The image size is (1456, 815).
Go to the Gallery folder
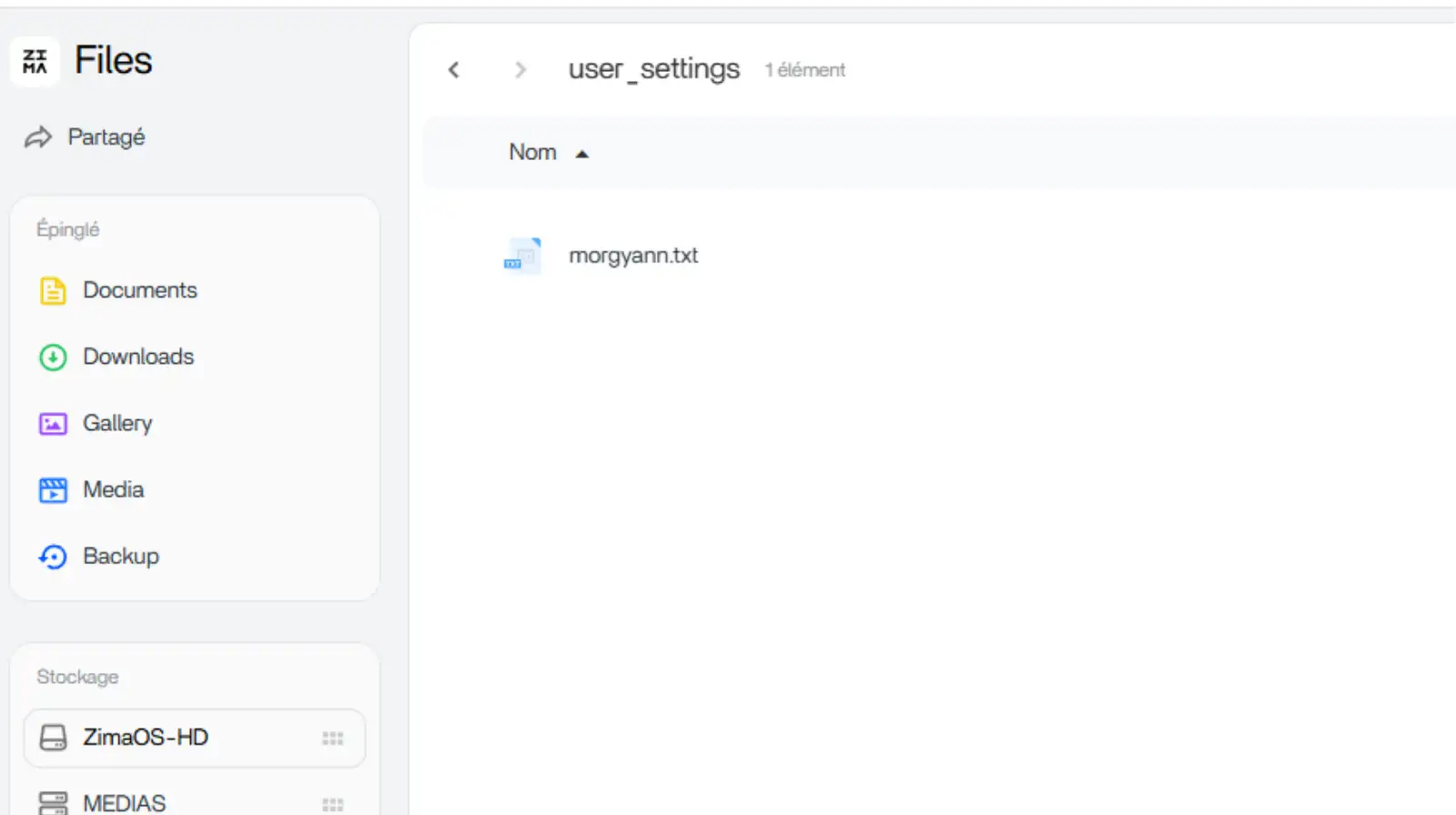click(117, 423)
